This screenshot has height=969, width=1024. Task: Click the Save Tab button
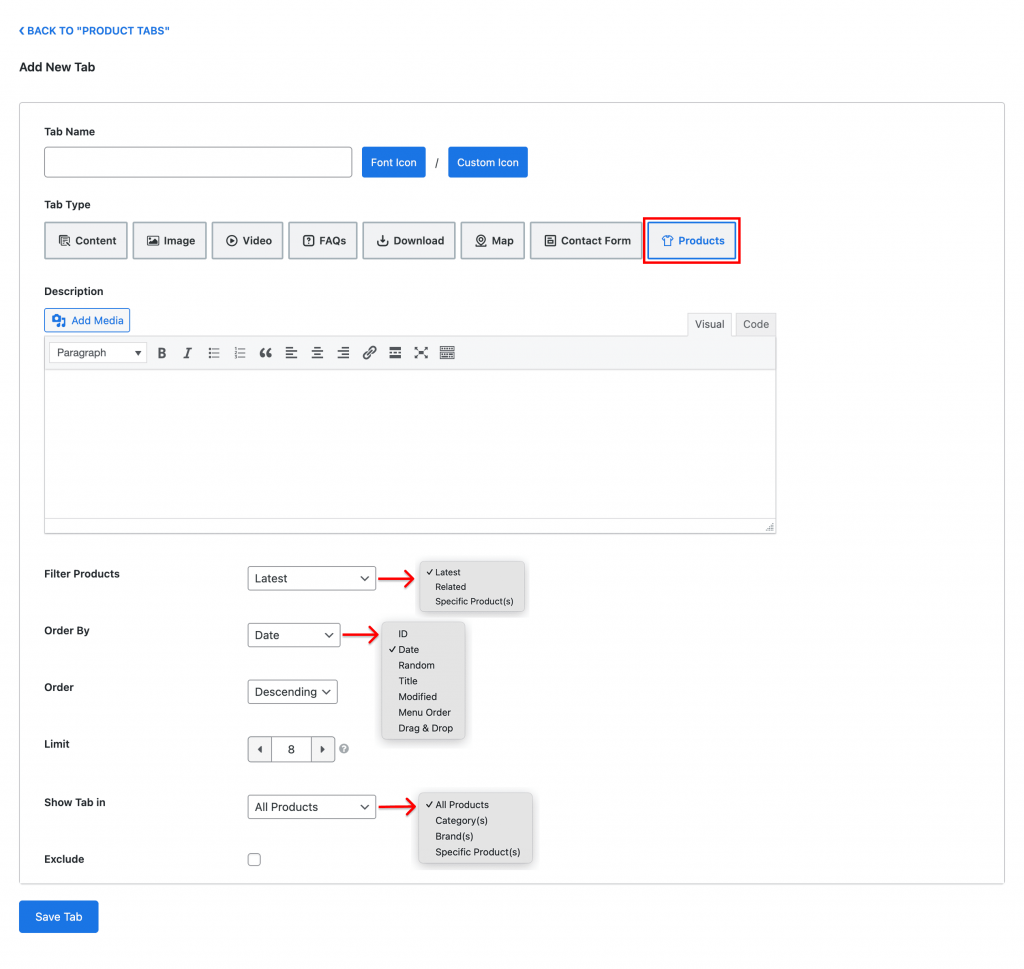[59, 917]
